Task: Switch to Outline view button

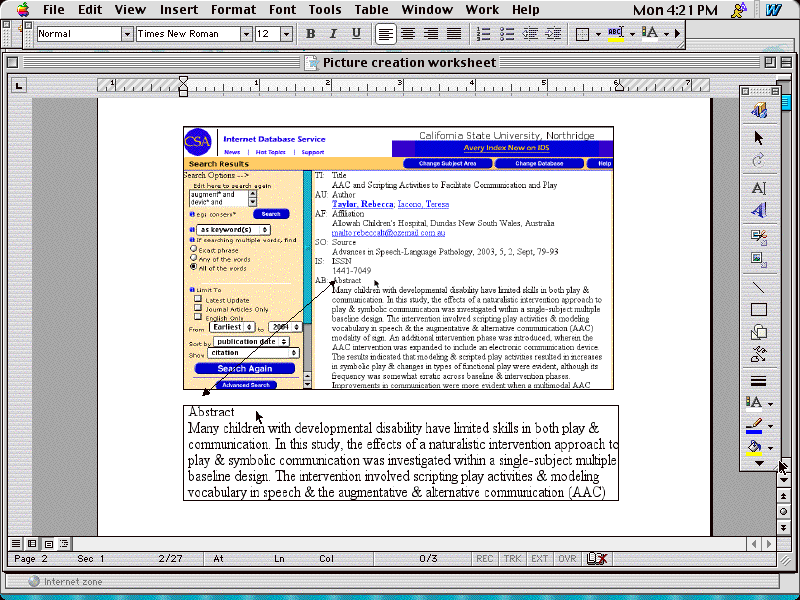Action: click(64, 543)
